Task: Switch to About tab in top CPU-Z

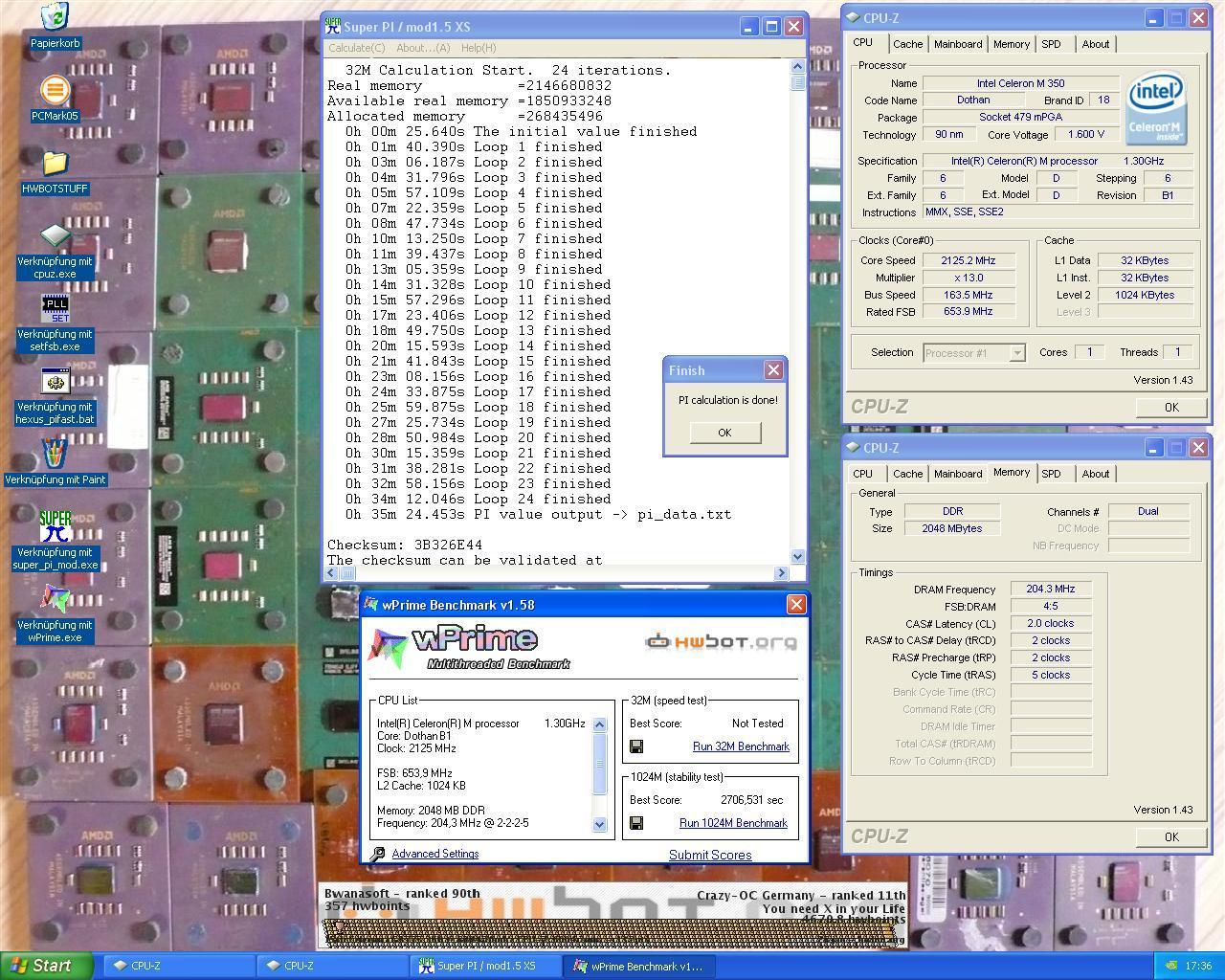Action: pos(1095,44)
